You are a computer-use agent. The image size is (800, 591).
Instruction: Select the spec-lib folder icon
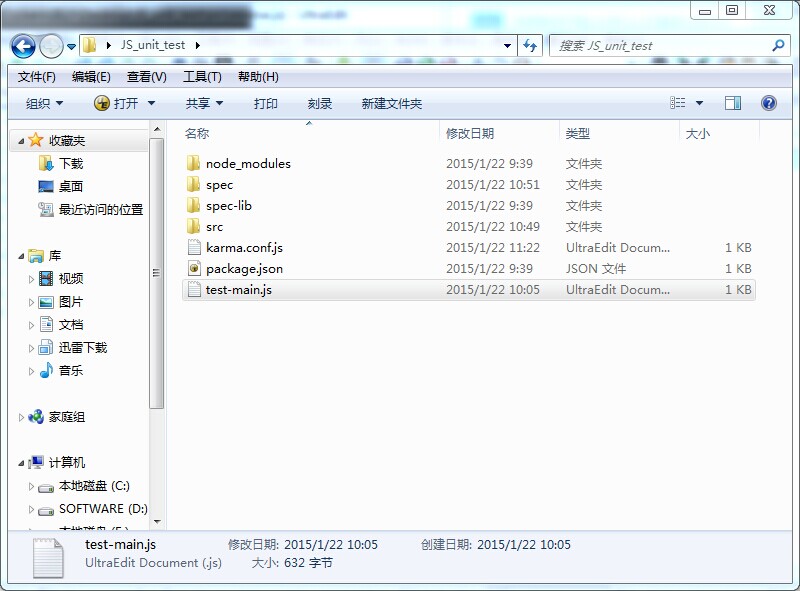(193, 205)
